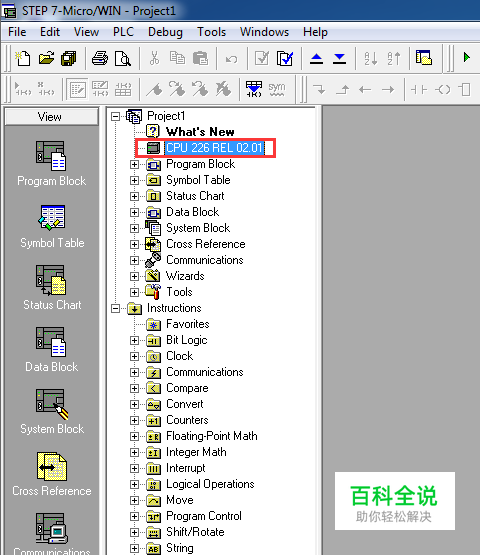The height and width of the screenshot is (555, 480).
Task: Expand the Status Chart tree node
Action: [134, 196]
